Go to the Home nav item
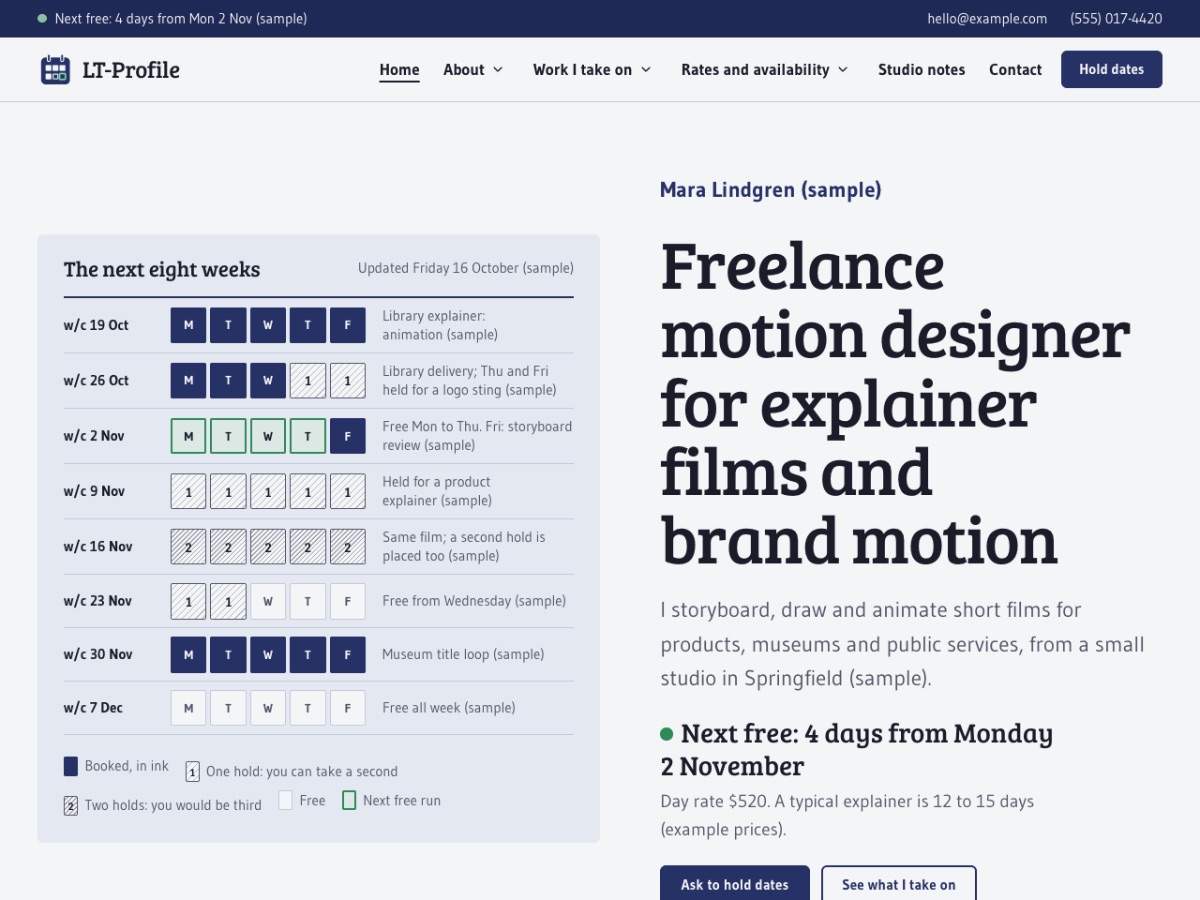This screenshot has height=900, width=1200. [399, 70]
